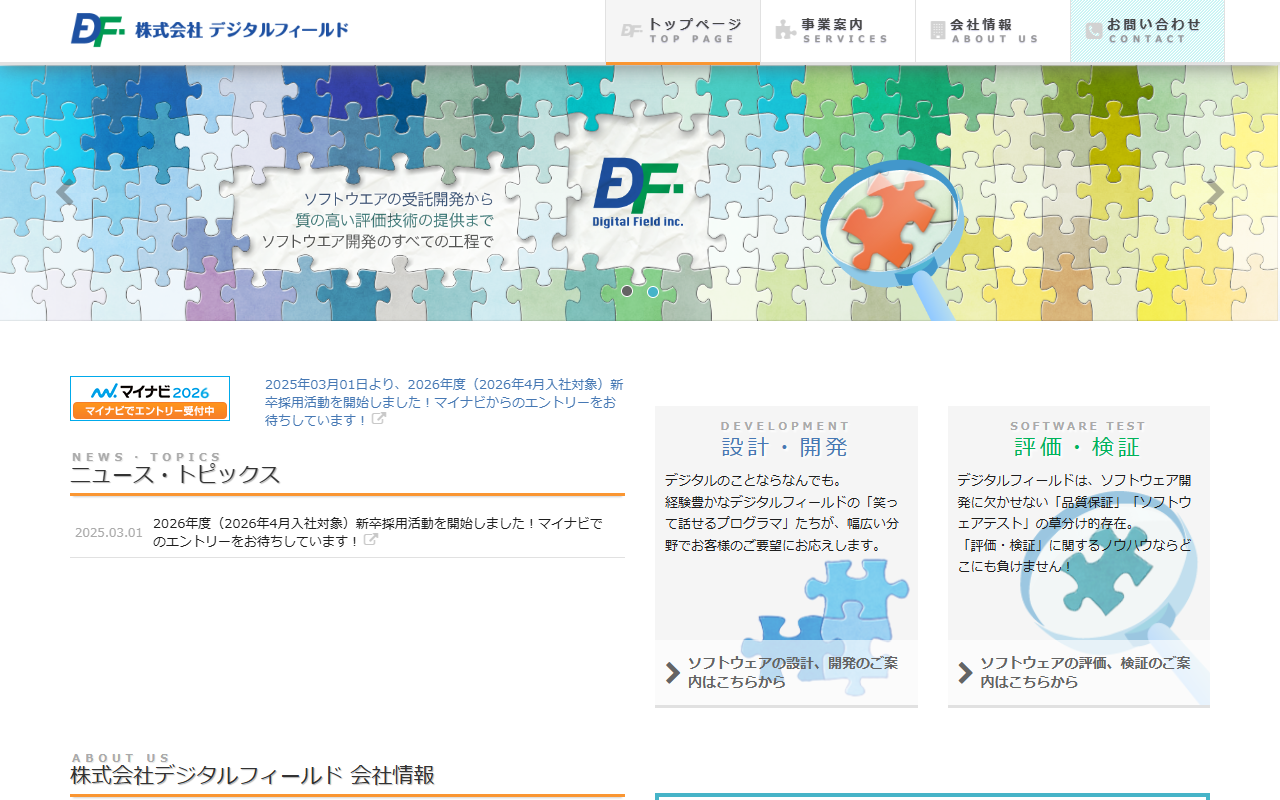Image resolution: width=1280 pixels, height=800 pixels.
Task: Open the お問い合わせ contact menu item
Action: (1147, 31)
